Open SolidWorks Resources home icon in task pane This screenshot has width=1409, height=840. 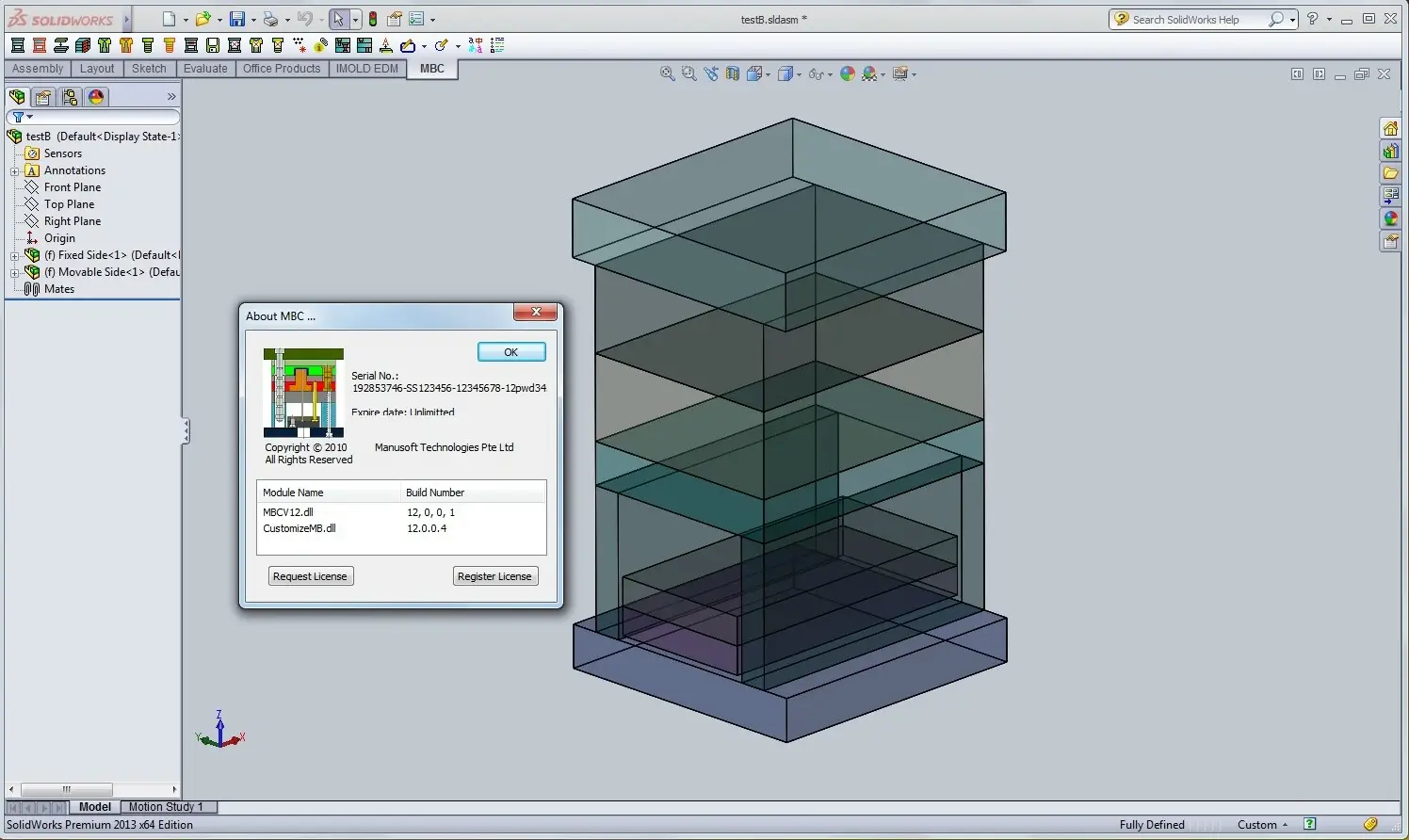click(x=1390, y=128)
